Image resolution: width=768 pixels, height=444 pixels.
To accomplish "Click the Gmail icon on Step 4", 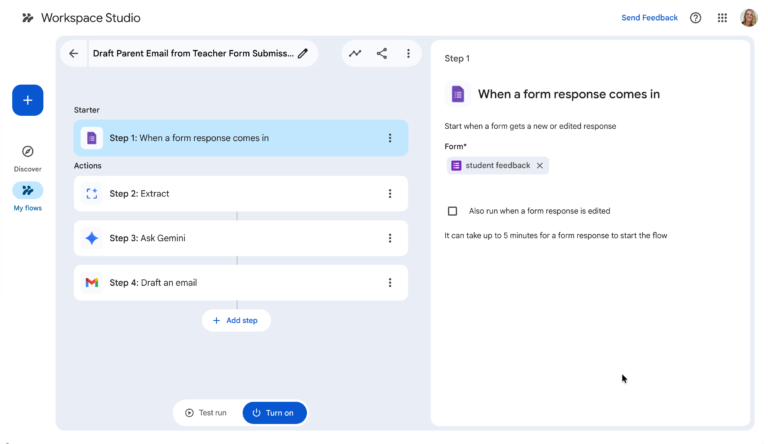I will click(x=92, y=283).
